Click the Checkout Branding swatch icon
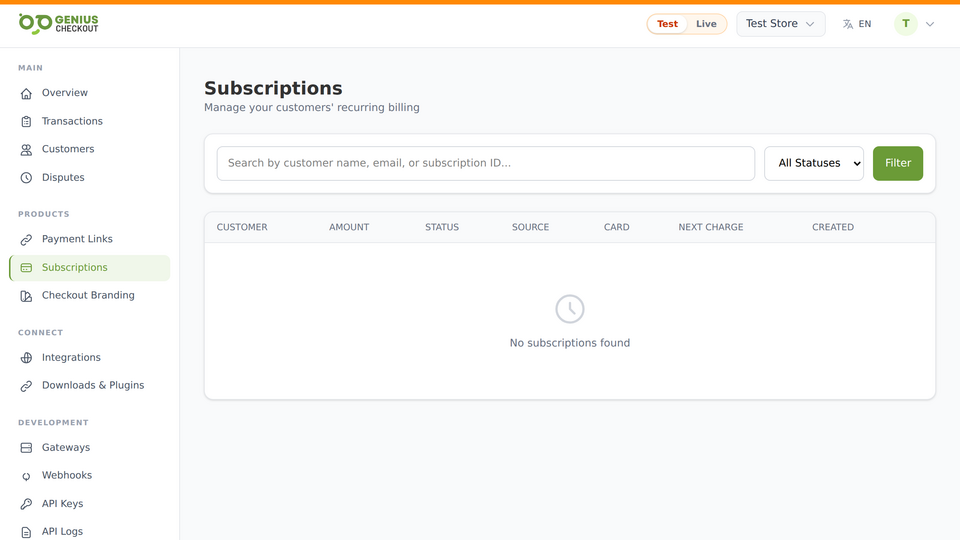Viewport: 960px width, 540px height. coord(26,296)
